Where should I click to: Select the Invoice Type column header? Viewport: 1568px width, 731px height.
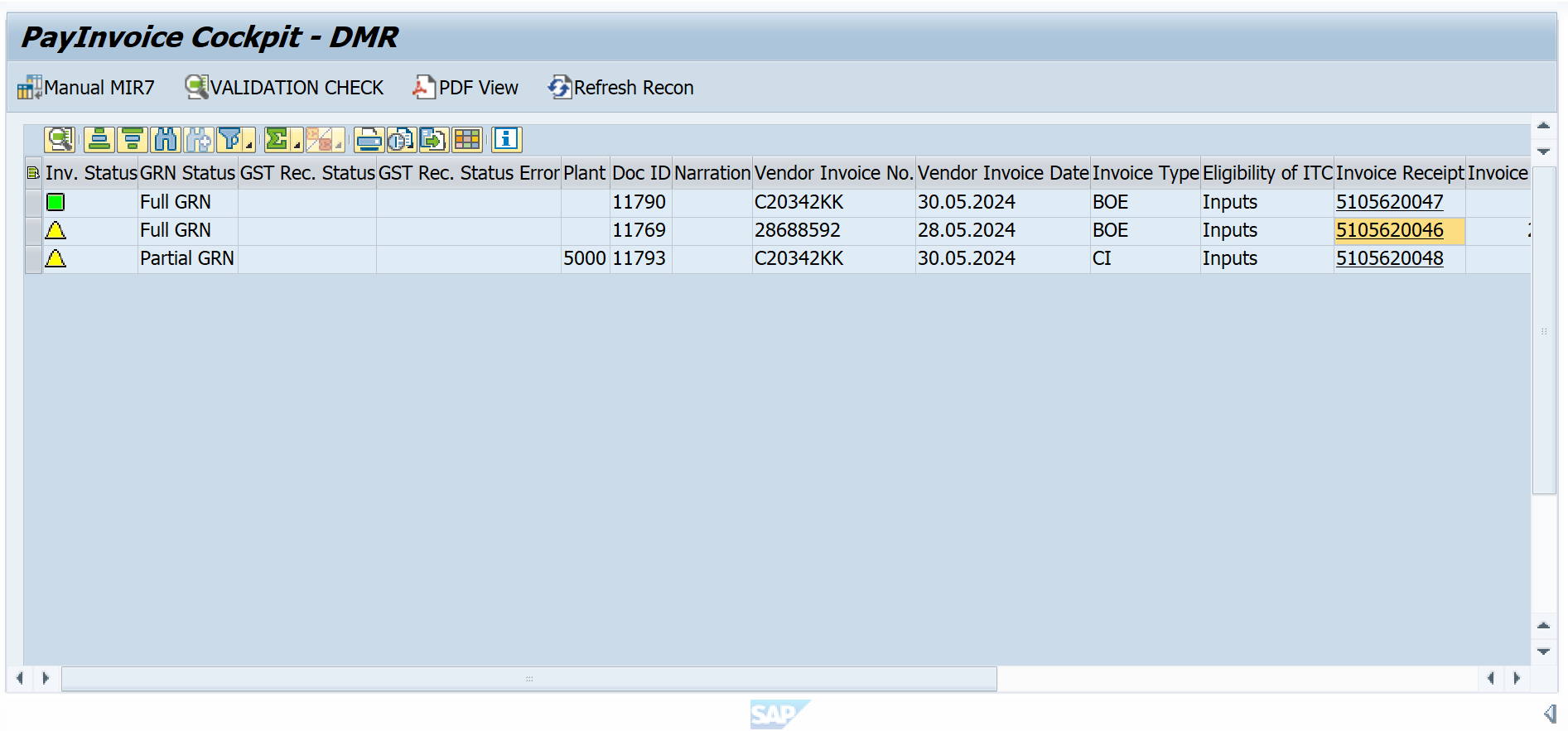[x=1146, y=172]
